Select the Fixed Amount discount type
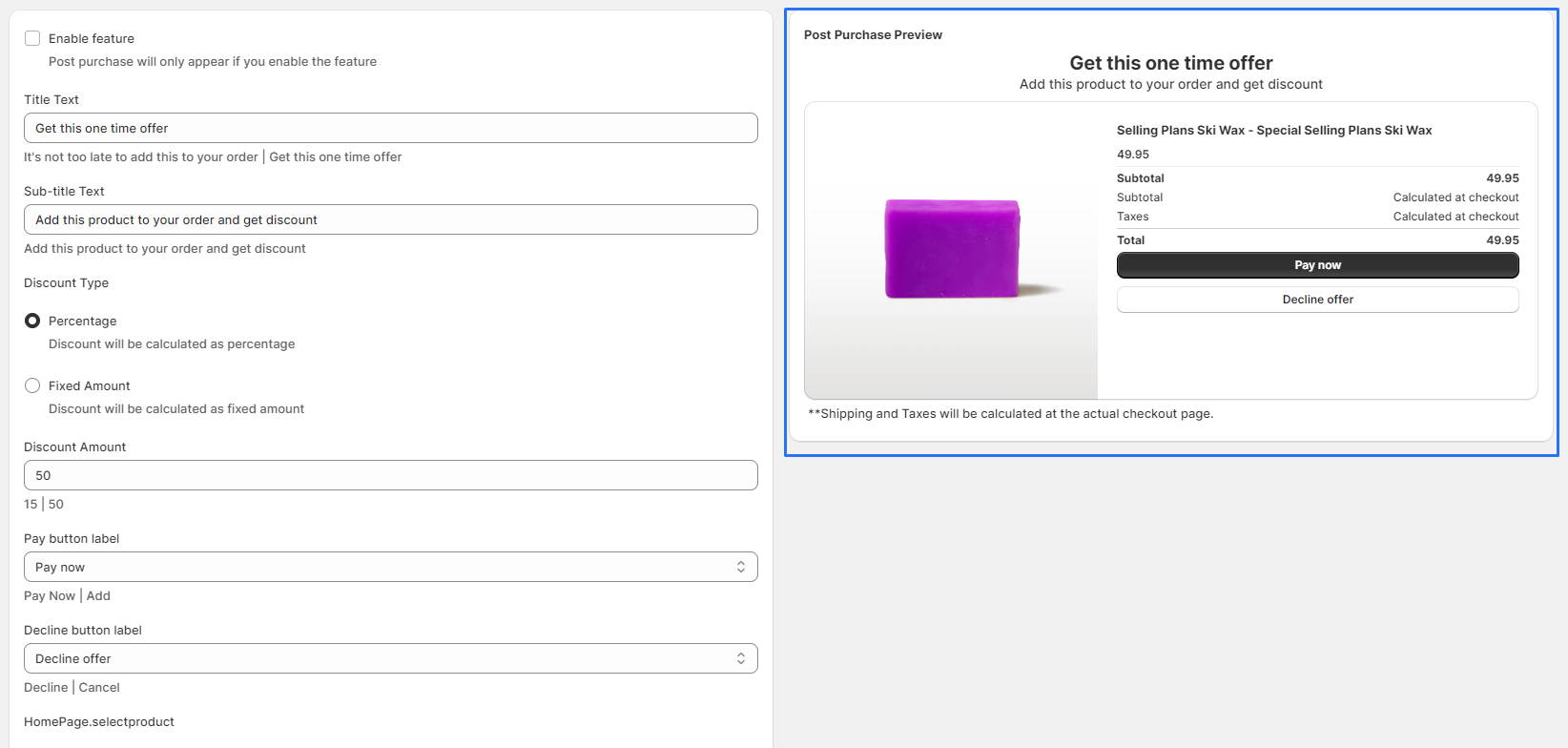 pyautogui.click(x=32, y=385)
